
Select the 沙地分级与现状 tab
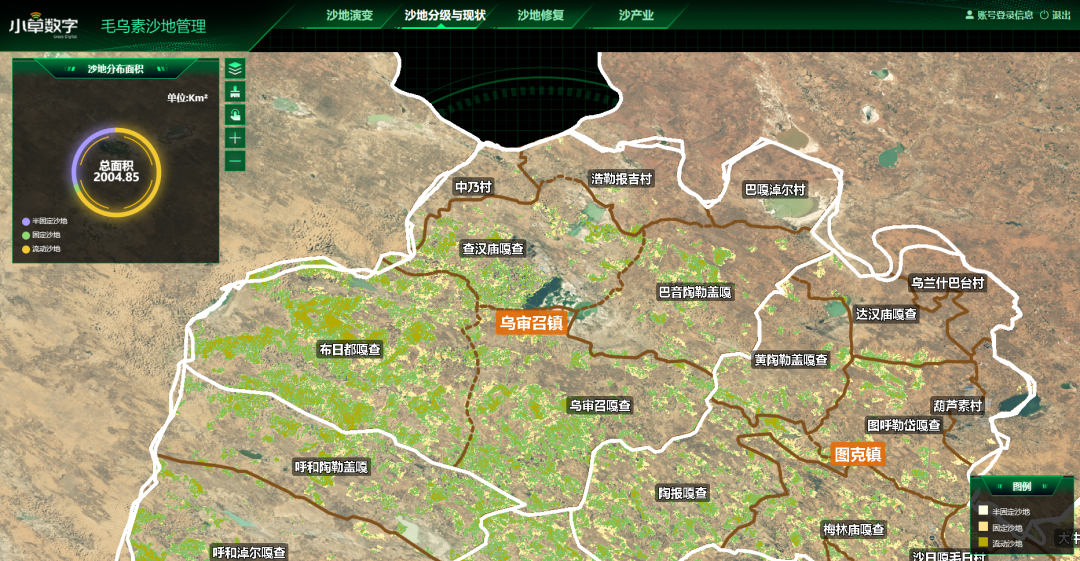(445, 15)
